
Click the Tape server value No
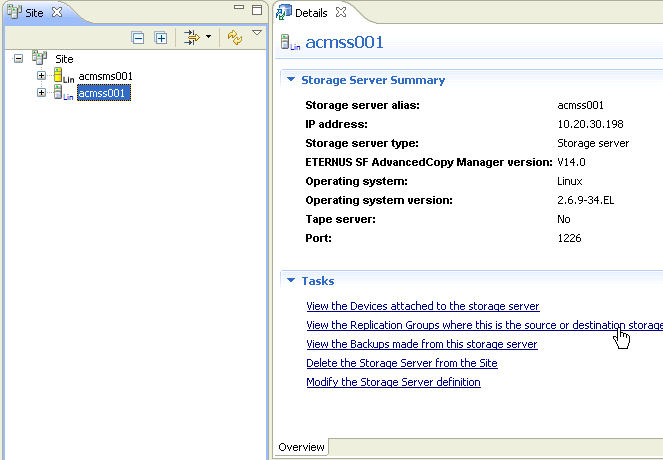click(564, 219)
